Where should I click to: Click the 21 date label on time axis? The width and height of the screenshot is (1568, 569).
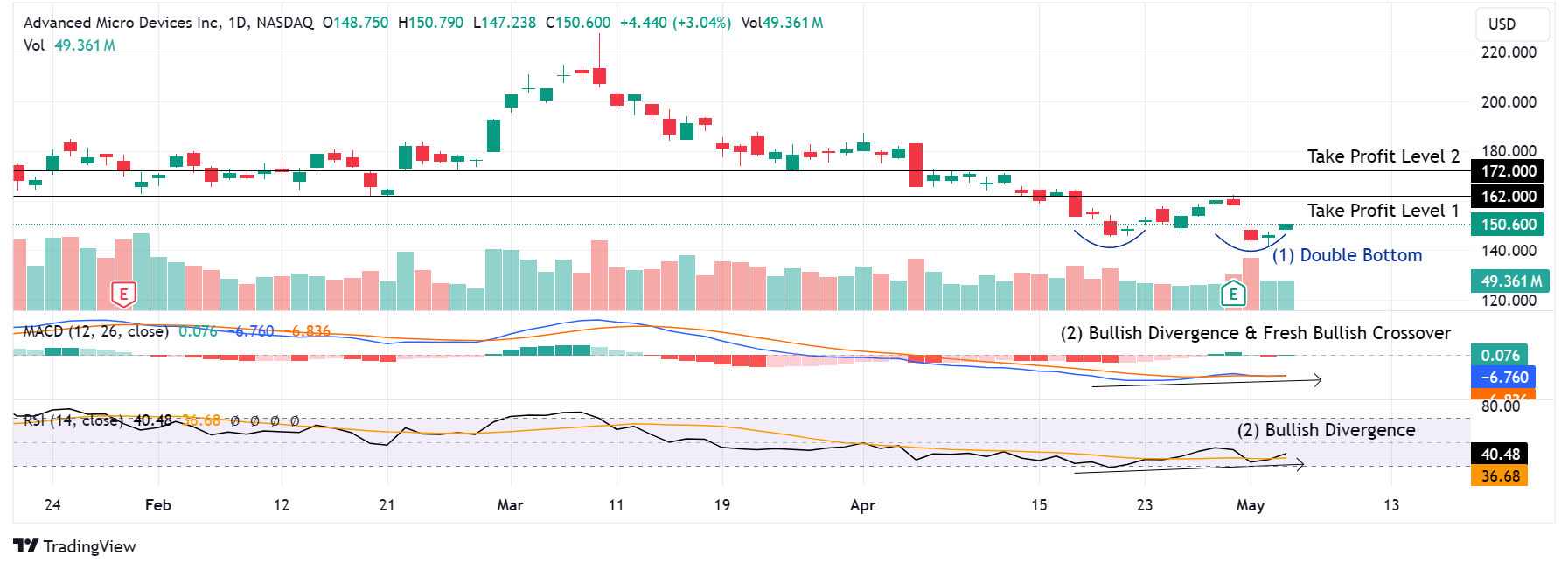click(387, 505)
